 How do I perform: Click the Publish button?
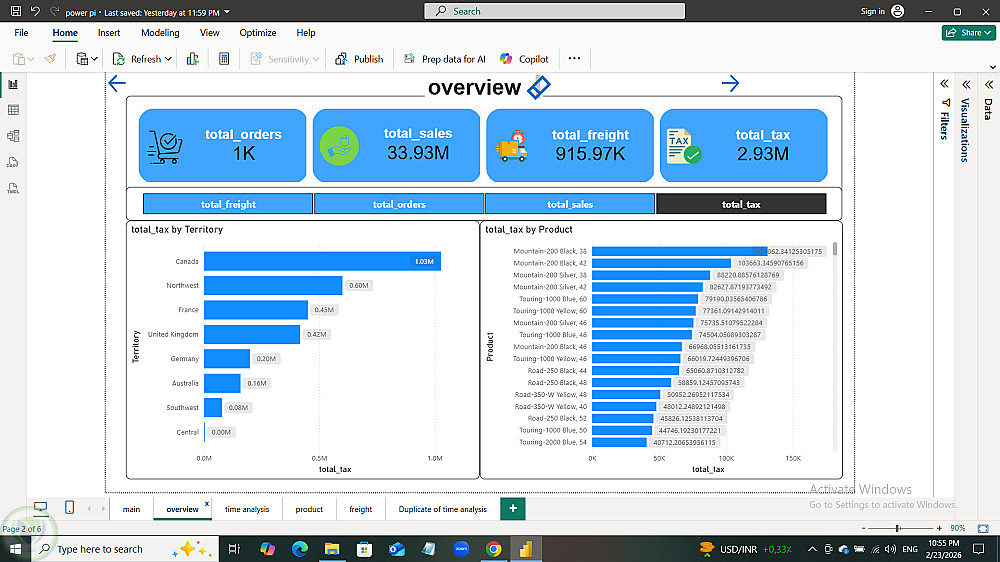pyautogui.click(x=359, y=59)
